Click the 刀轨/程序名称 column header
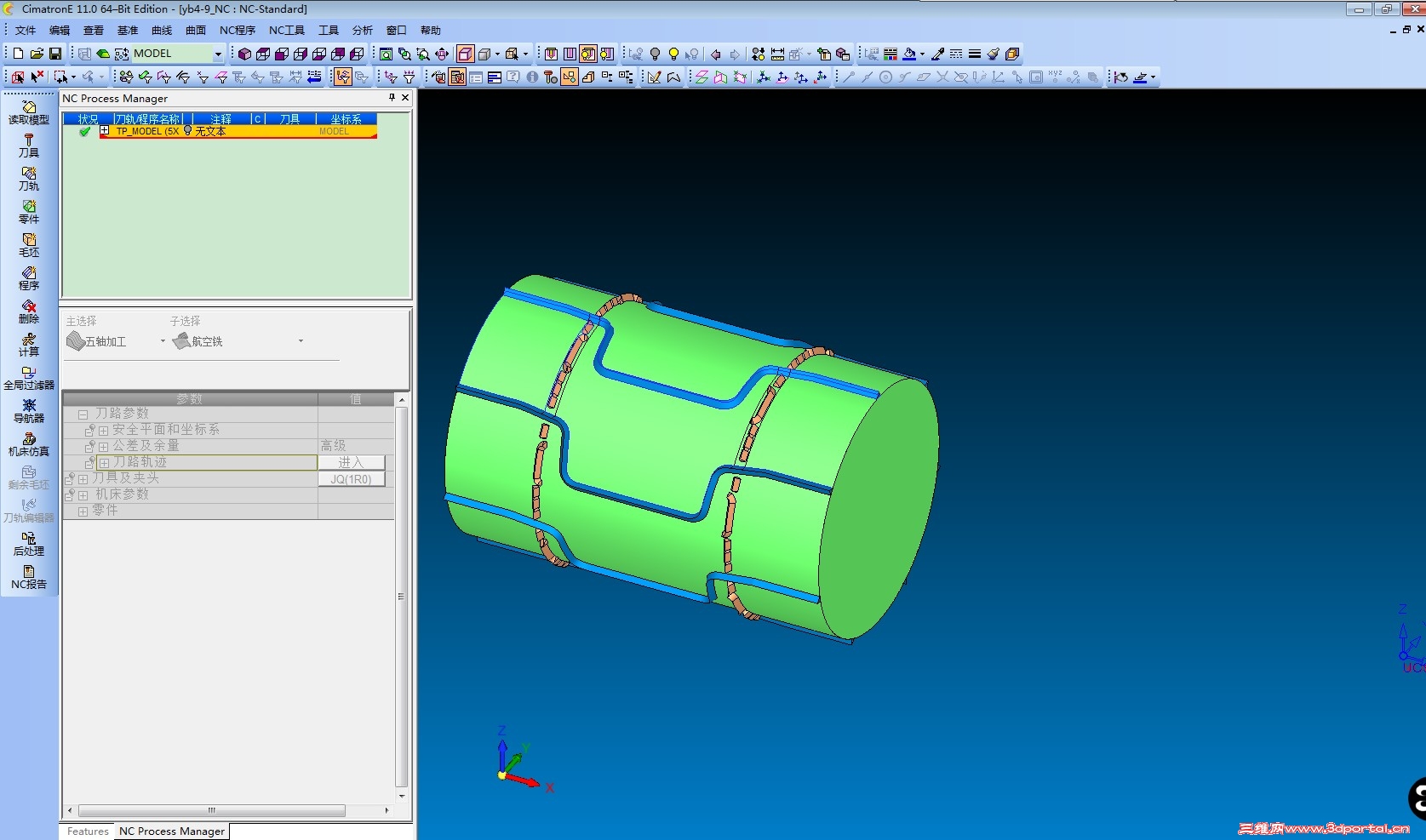This screenshot has height=840, width=1426. pyautogui.click(x=149, y=119)
